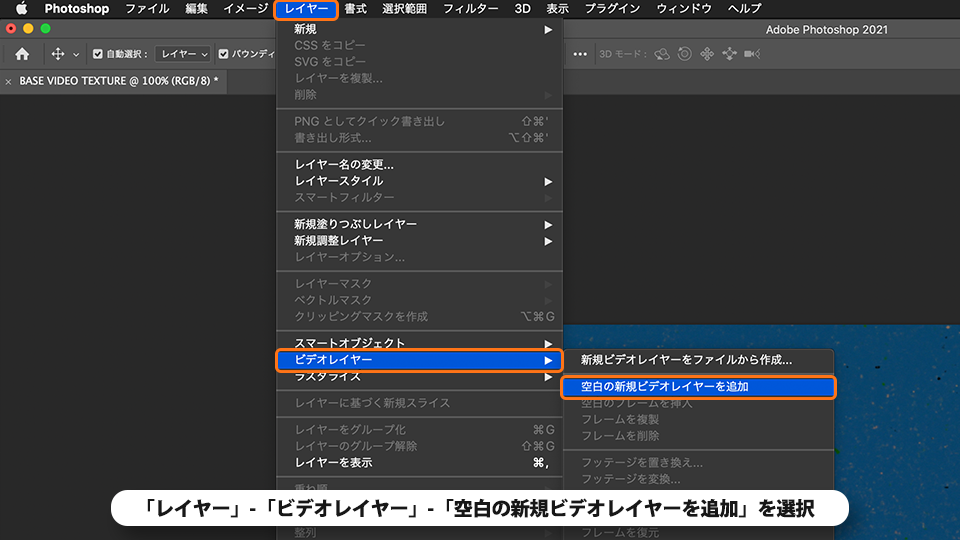Choose 空白の新規ビデオレイヤーを追加
The height and width of the screenshot is (540, 960).
point(698,387)
